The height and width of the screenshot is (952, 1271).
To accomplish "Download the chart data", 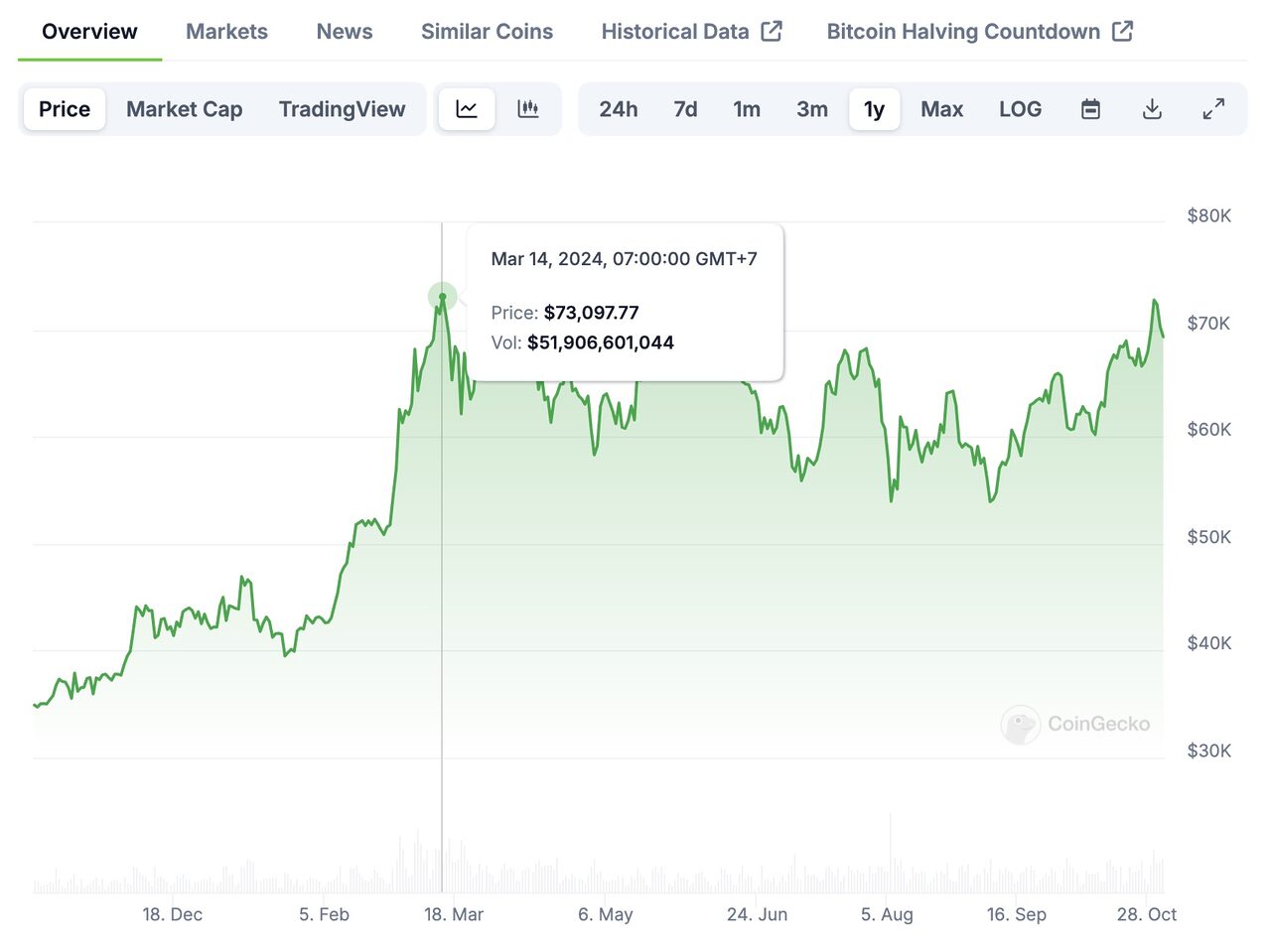I will coord(1152,109).
